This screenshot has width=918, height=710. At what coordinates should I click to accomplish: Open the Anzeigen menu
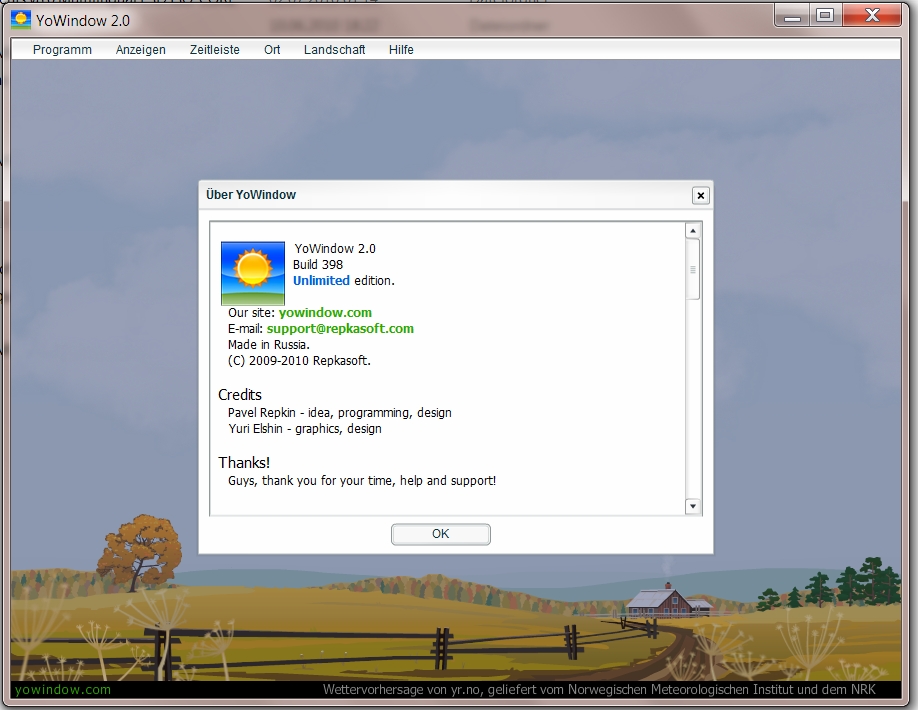click(x=141, y=50)
